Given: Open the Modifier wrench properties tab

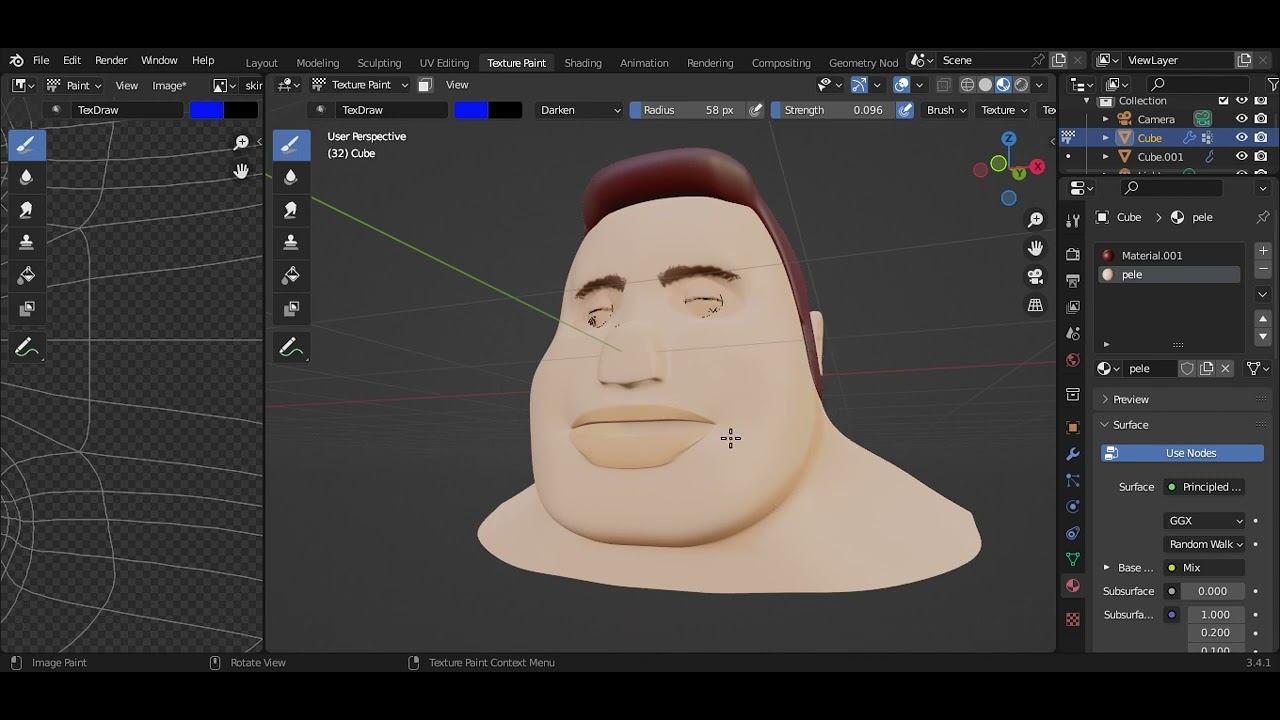Looking at the screenshot, I should (1073, 454).
